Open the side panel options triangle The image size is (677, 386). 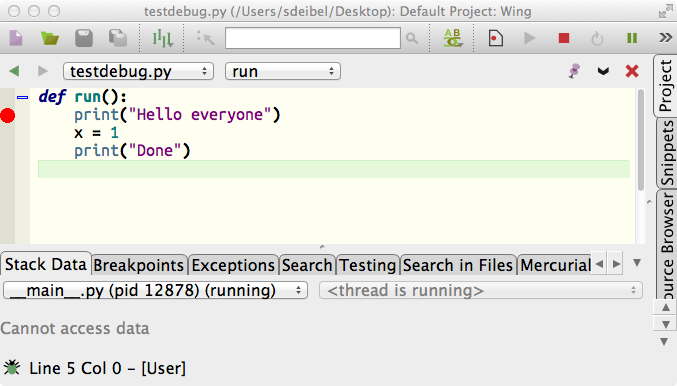pyautogui.click(x=665, y=342)
